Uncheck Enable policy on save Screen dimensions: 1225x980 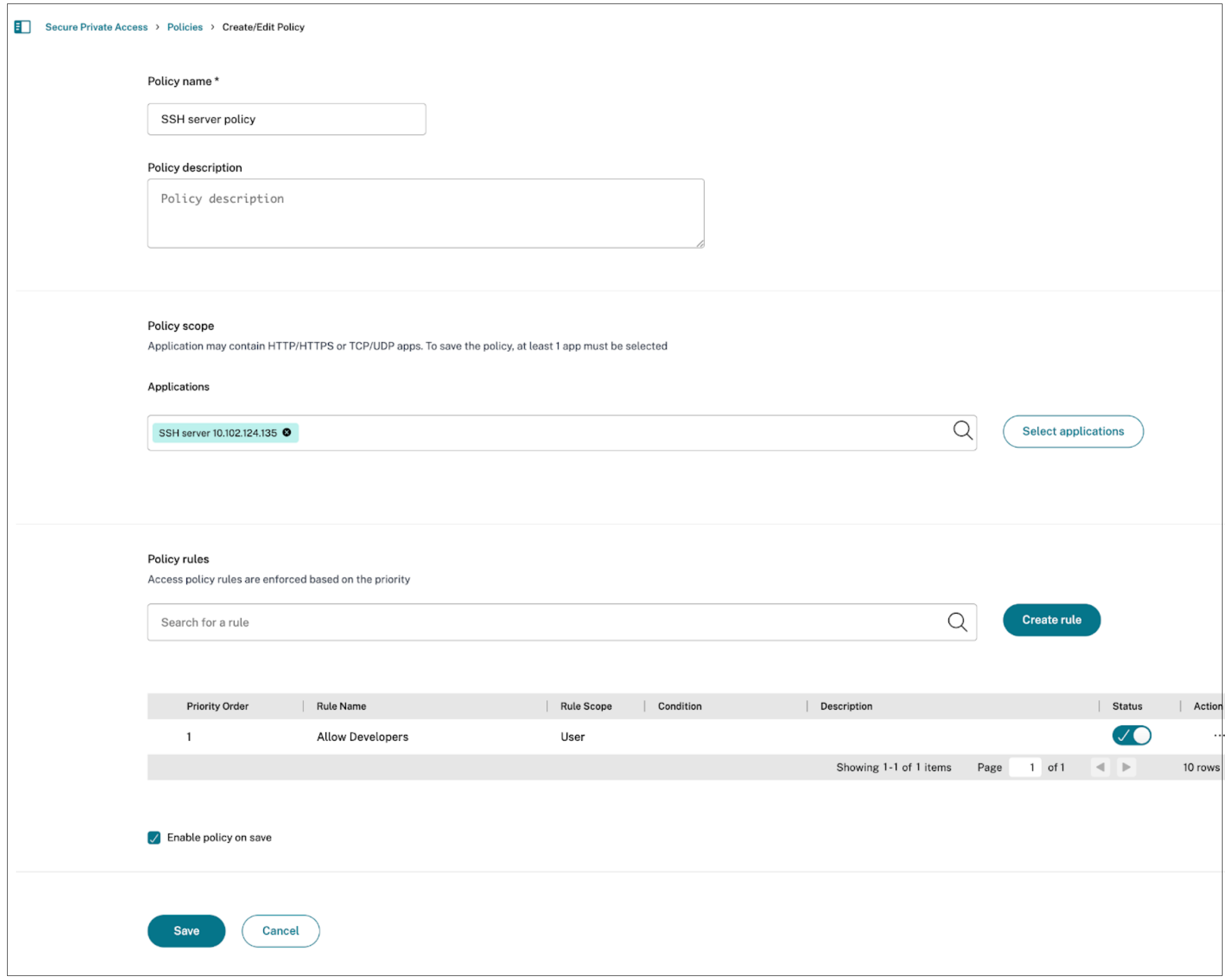[154, 838]
